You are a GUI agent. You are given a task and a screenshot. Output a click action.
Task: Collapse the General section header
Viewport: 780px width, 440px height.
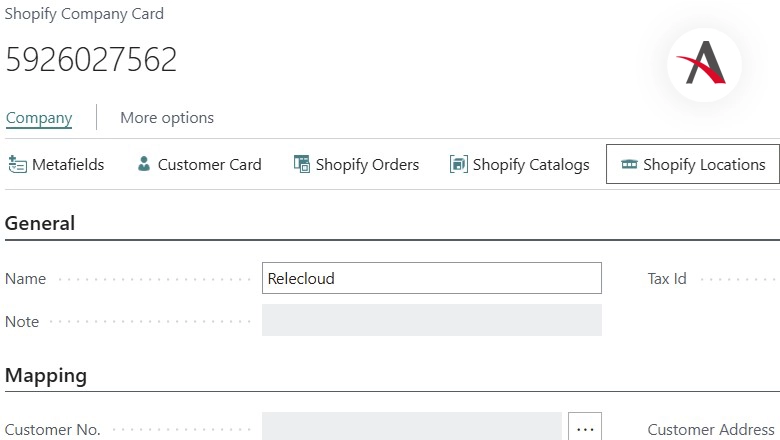tap(40, 223)
